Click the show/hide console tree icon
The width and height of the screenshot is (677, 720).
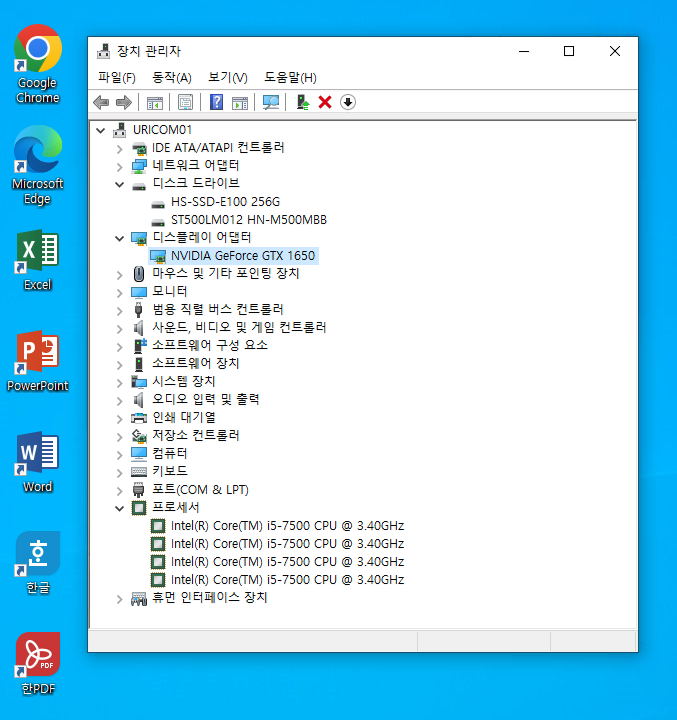click(155, 102)
